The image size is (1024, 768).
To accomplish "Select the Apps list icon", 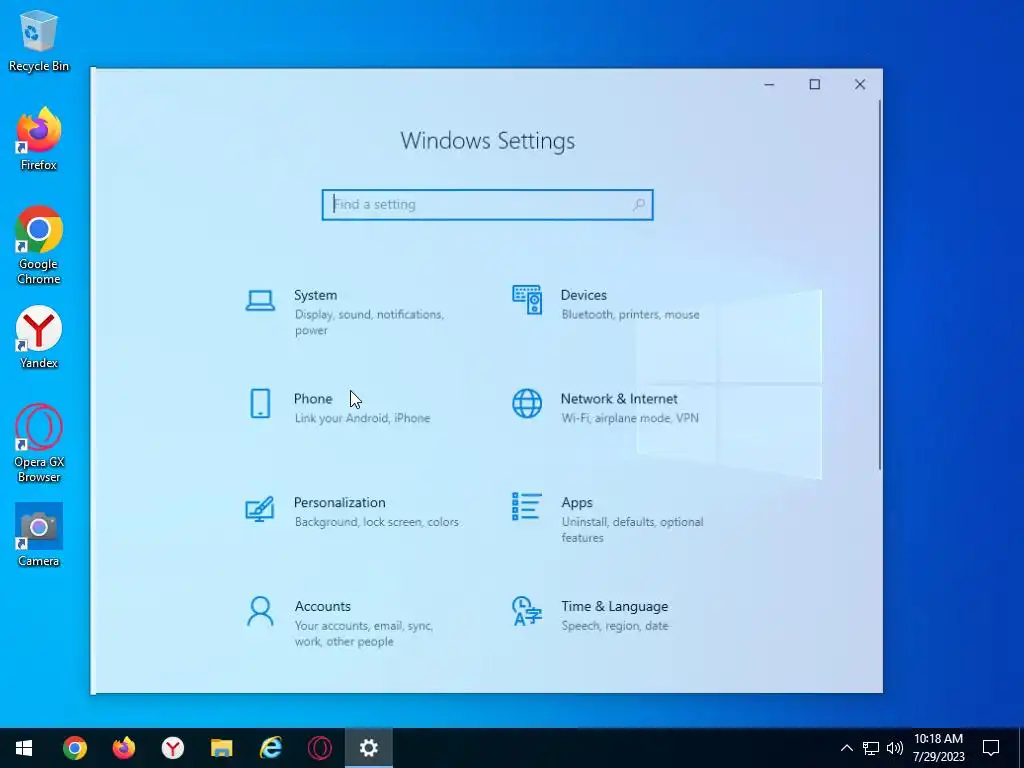I will [526, 506].
